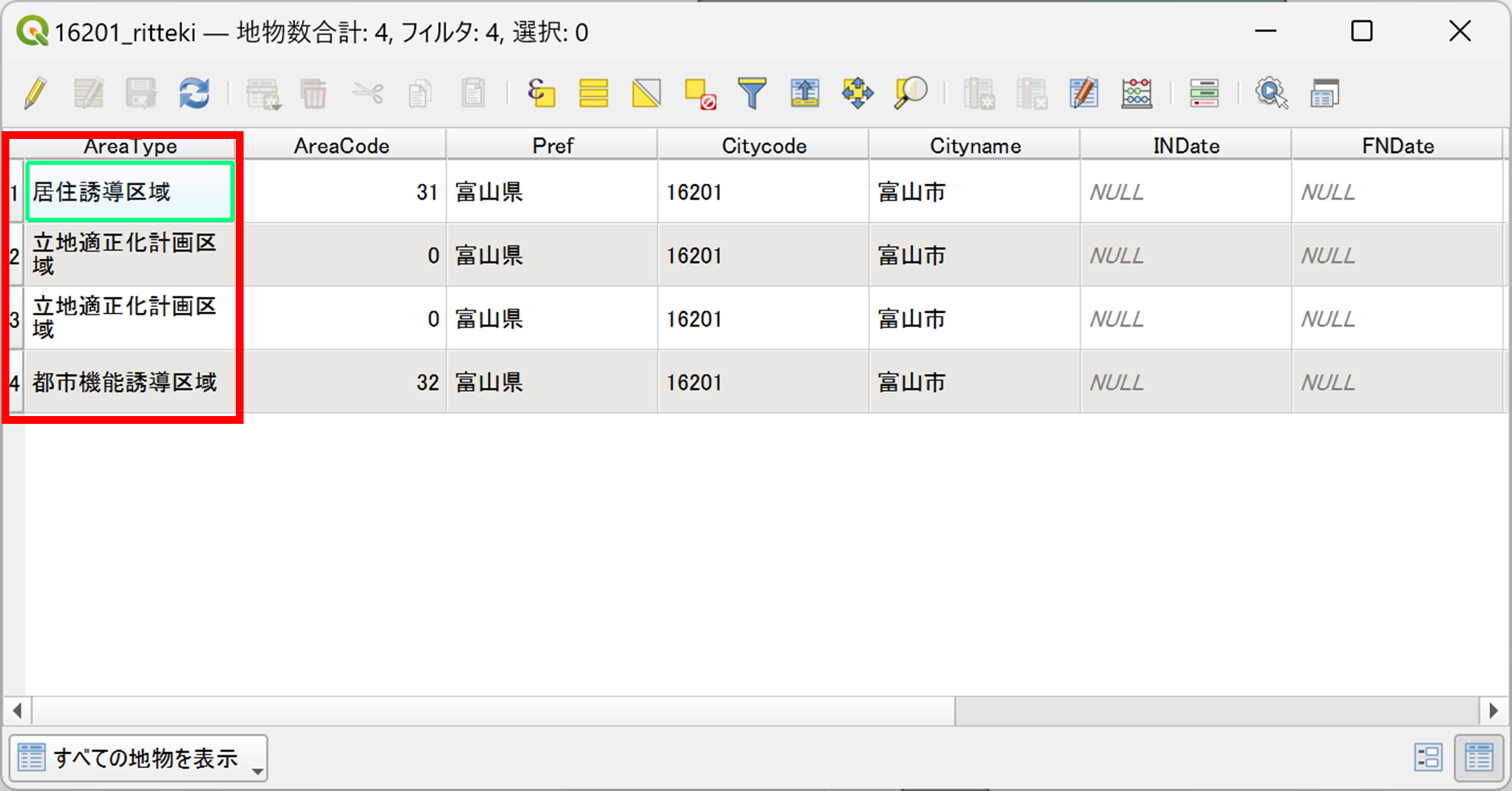This screenshot has height=791, width=1512.
Task: Move selected rows to the top
Action: [804, 94]
